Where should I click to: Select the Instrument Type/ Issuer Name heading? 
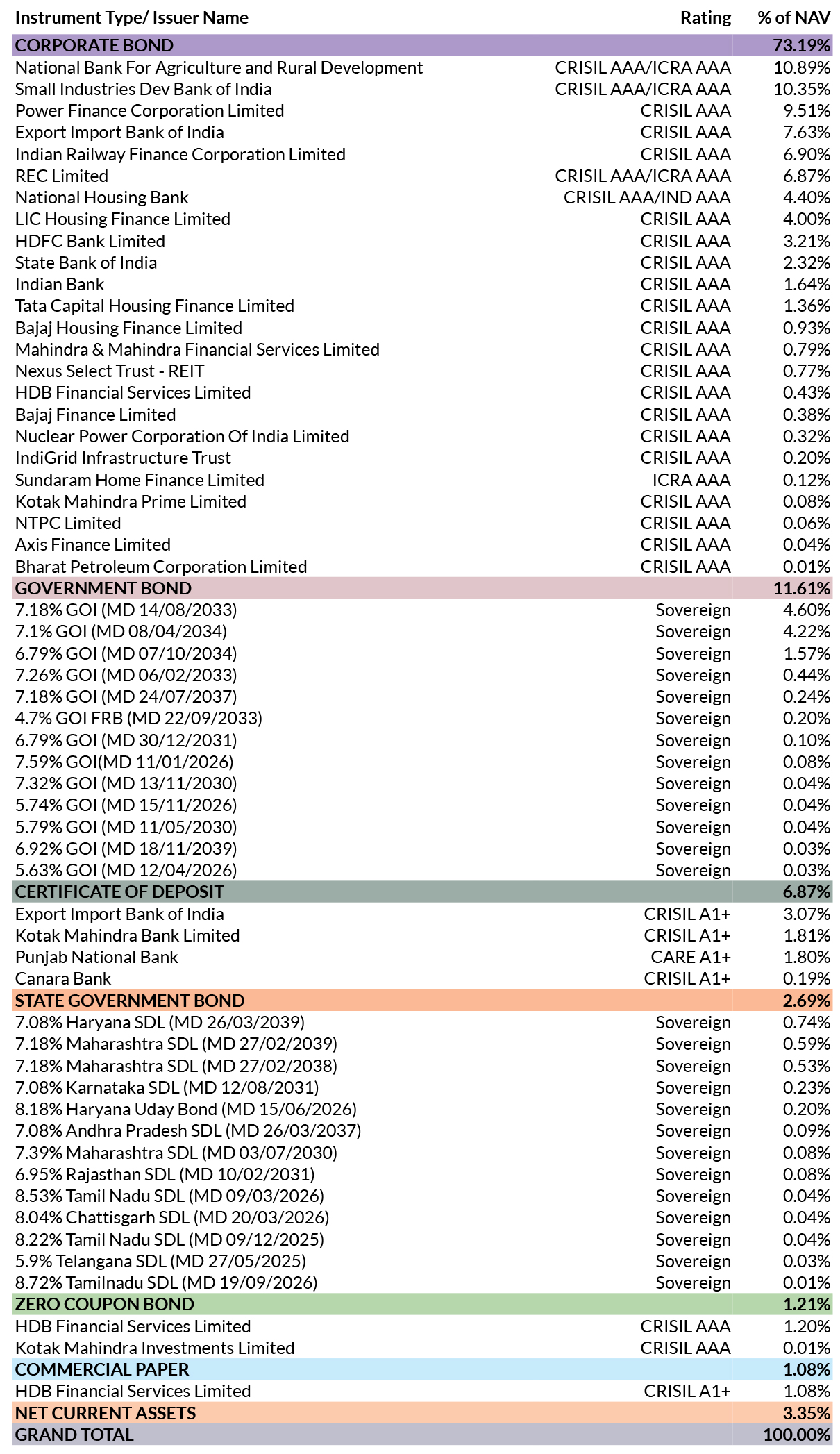tap(132, 17)
